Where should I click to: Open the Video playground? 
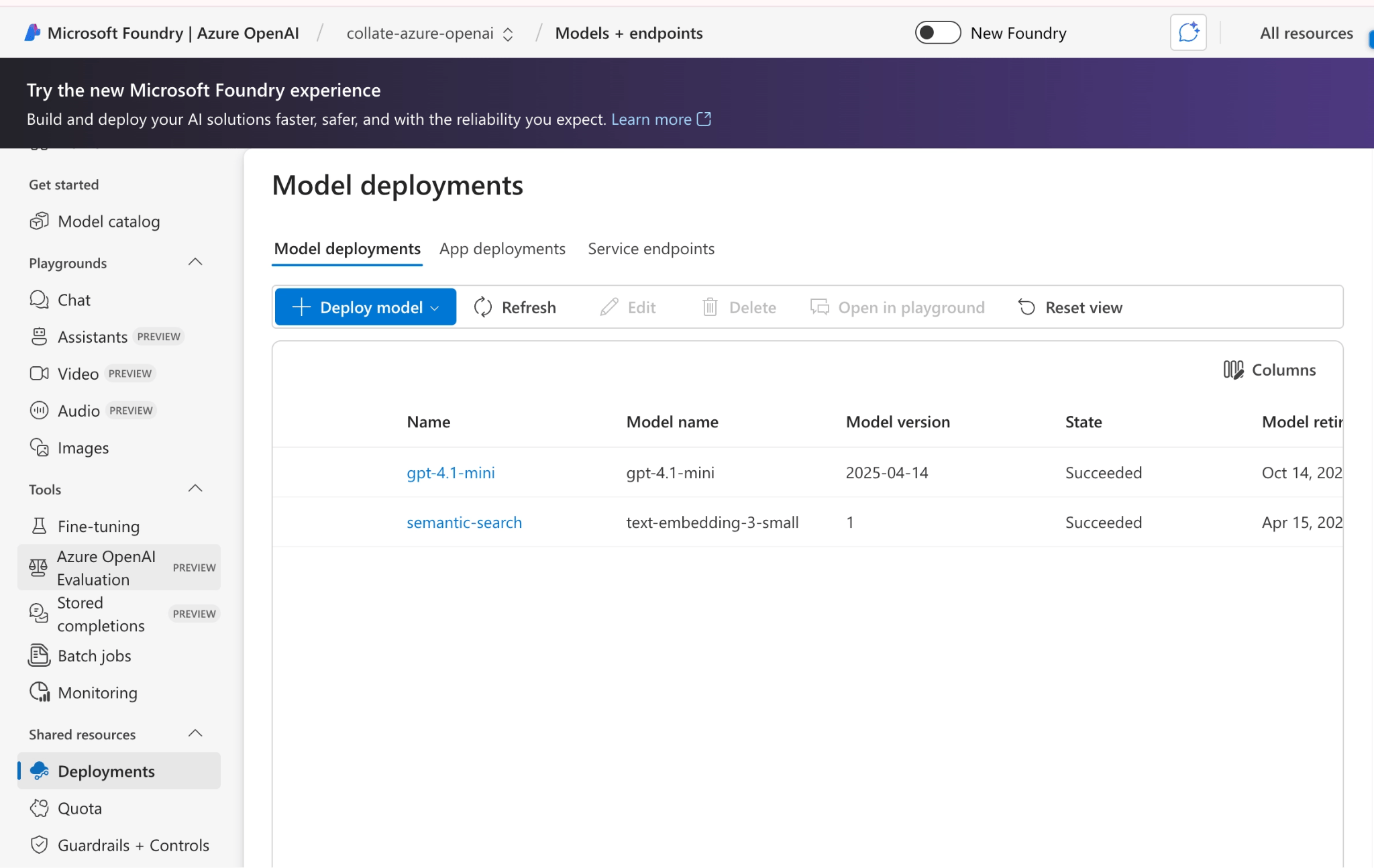[x=92, y=374]
